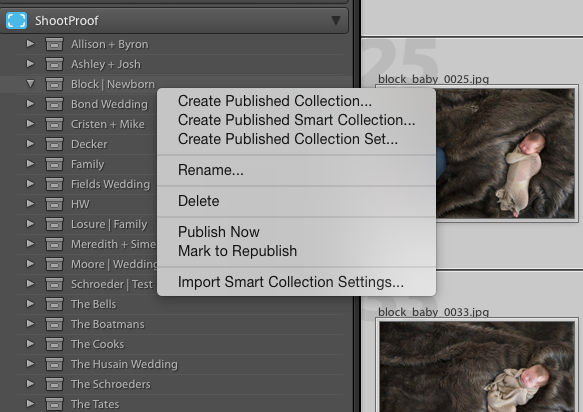Collapse the Block | Newborn collection set
The image size is (583, 412).
click(x=30, y=84)
